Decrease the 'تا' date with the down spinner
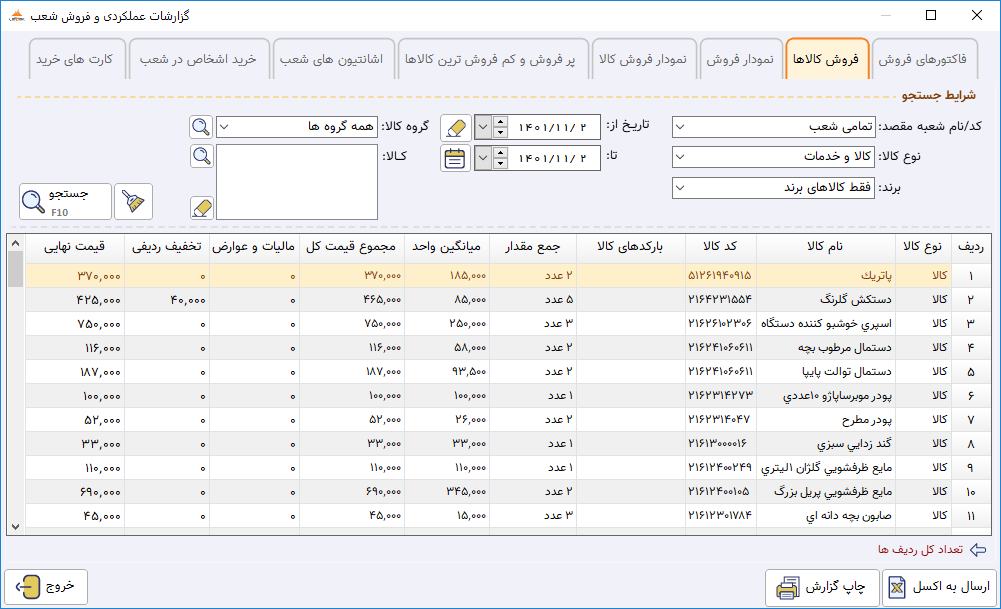 500,164
